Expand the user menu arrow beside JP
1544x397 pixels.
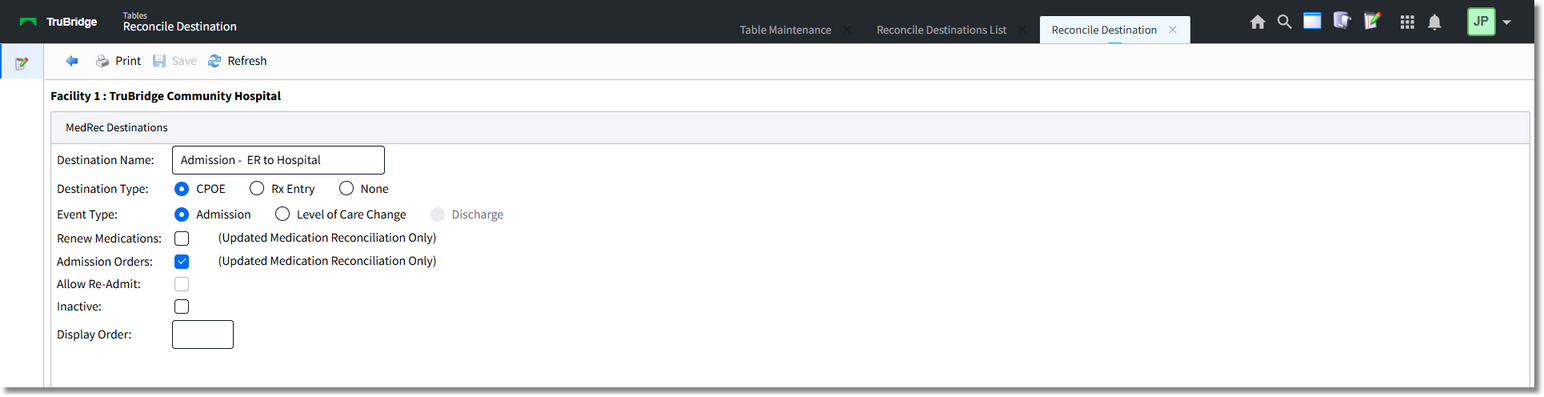1507,22
